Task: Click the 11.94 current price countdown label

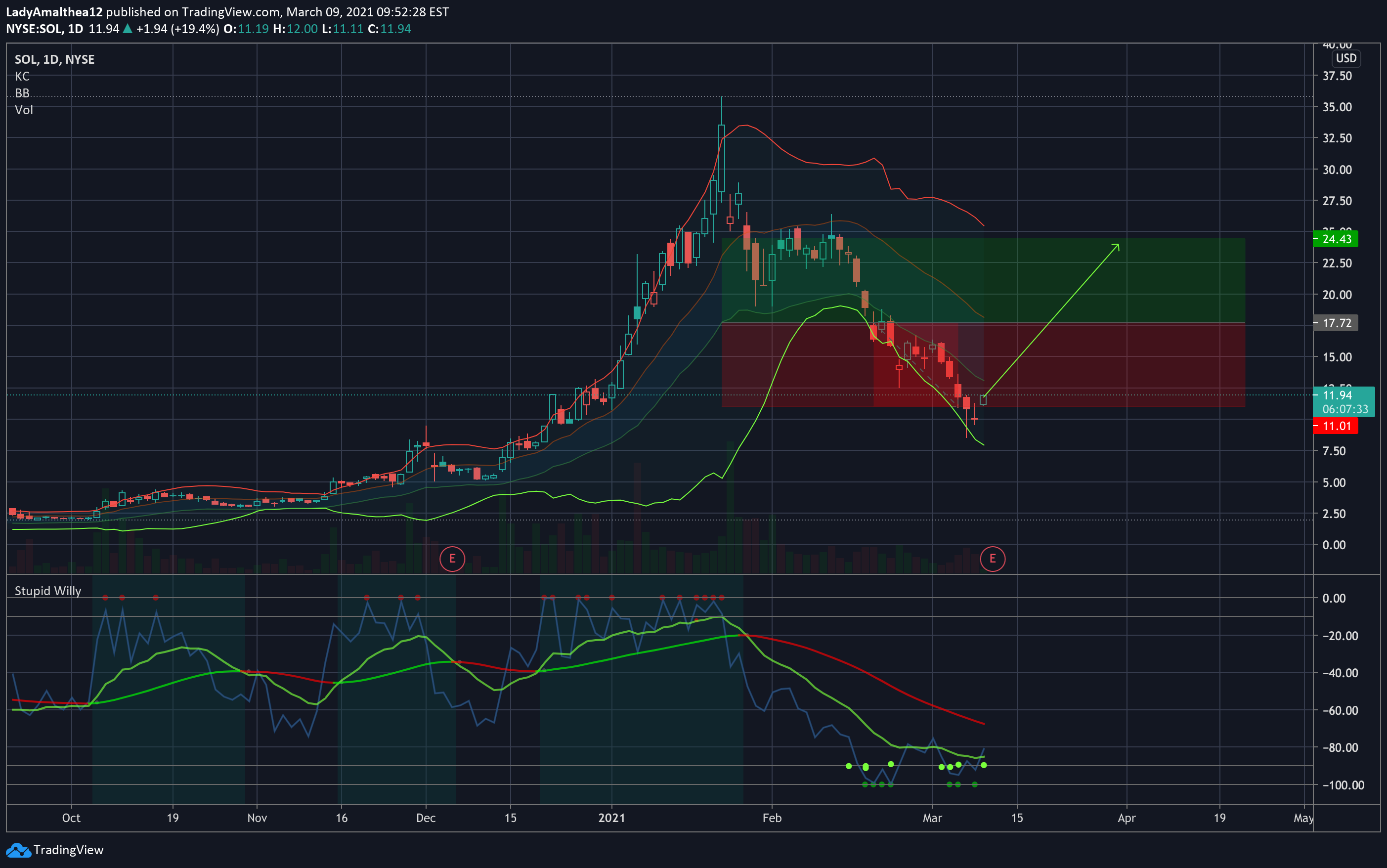Action: 1344,402
